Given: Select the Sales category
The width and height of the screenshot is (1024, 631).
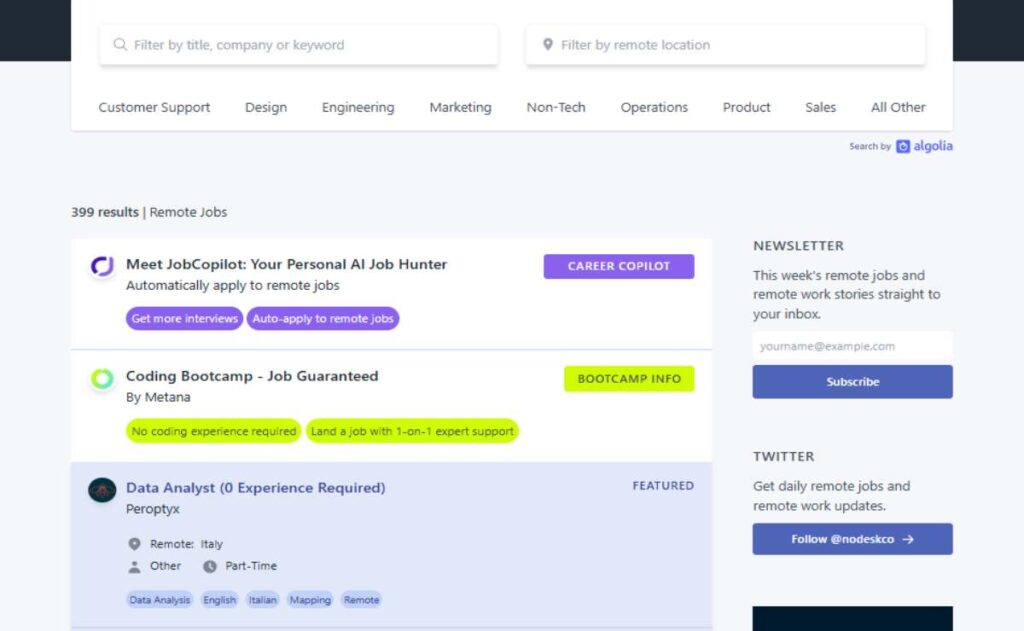Looking at the screenshot, I should point(820,107).
